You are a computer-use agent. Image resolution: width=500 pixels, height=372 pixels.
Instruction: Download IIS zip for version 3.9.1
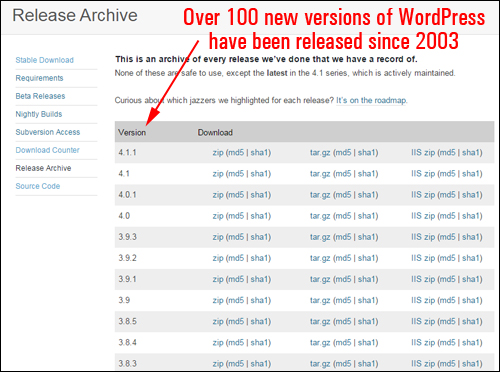point(423,279)
